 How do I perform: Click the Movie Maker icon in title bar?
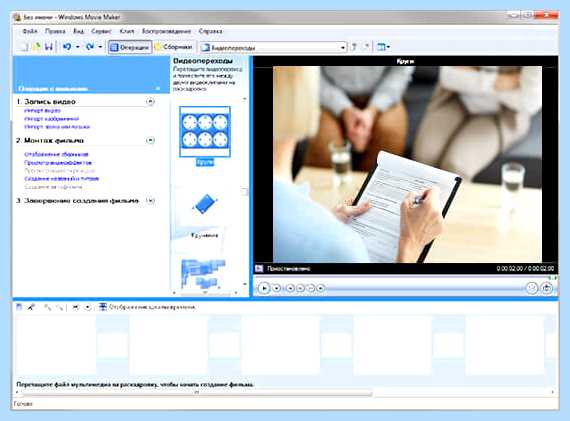point(17,17)
